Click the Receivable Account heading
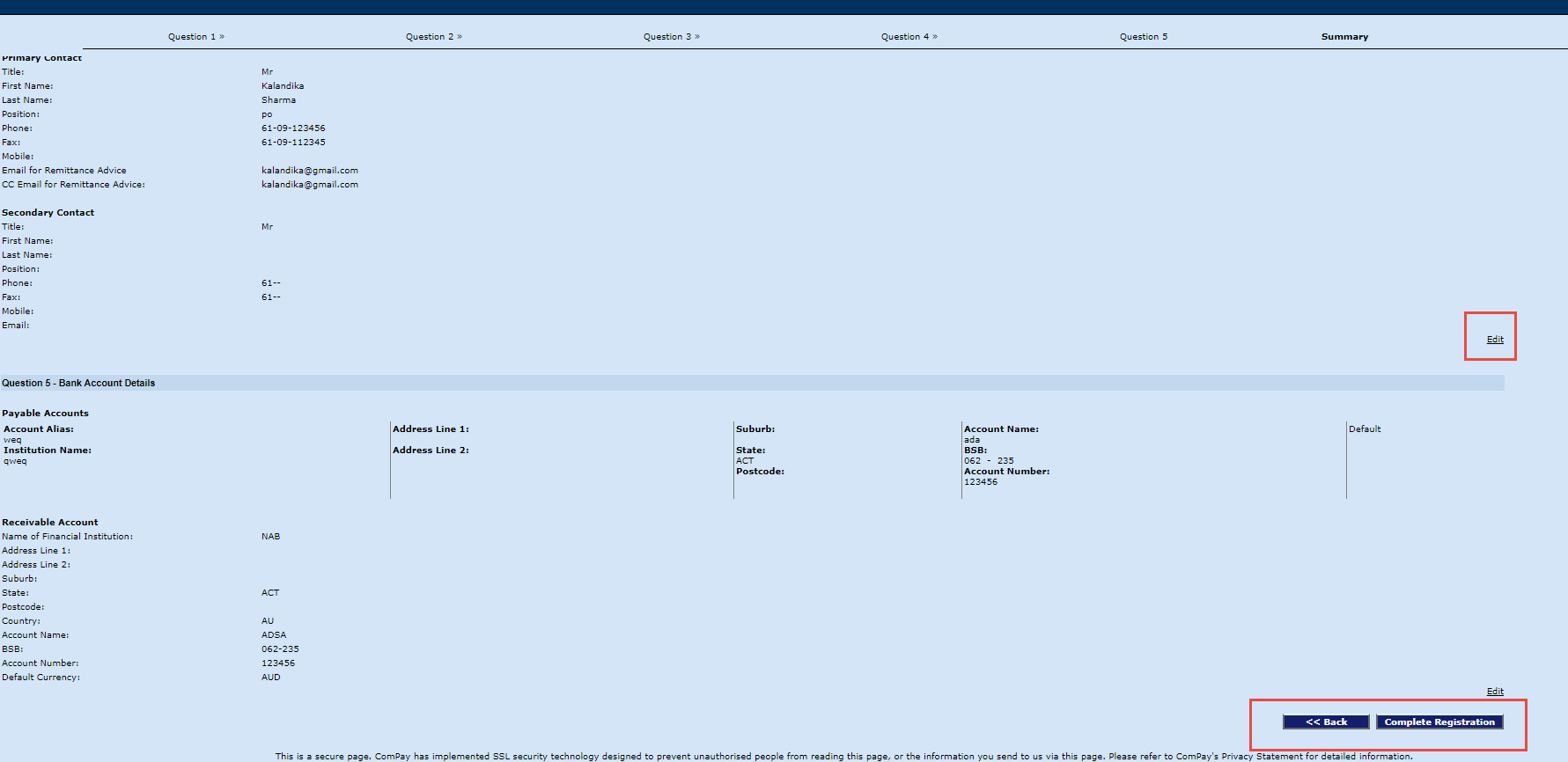 point(49,523)
